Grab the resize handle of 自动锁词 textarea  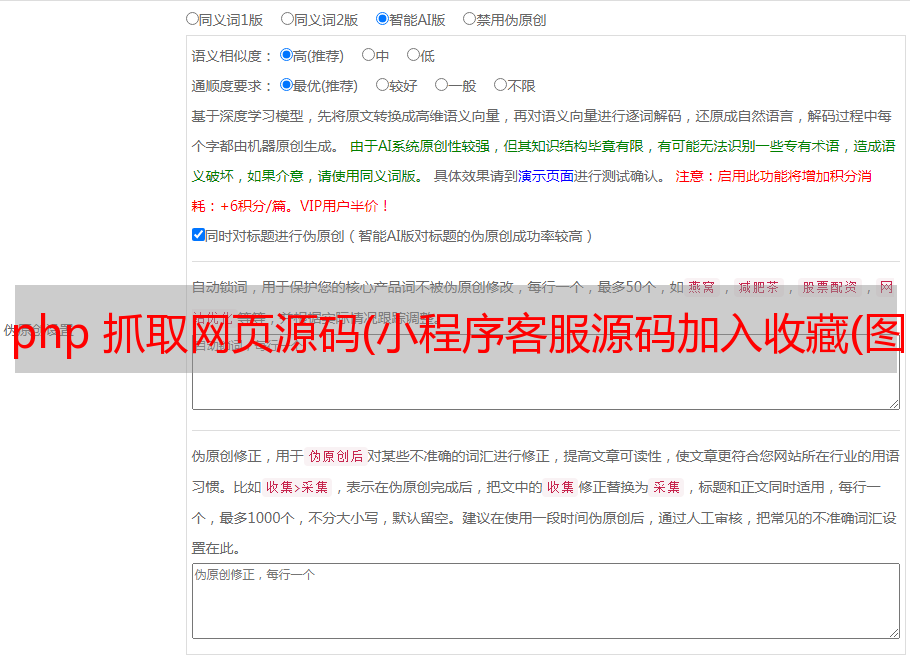[x=894, y=404]
